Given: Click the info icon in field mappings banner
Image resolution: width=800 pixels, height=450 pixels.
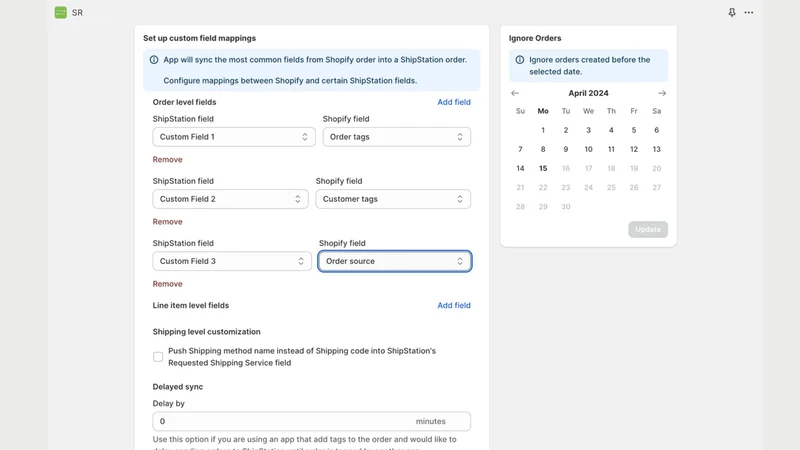Looking at the screenshot, I should (x=154, y=60).
